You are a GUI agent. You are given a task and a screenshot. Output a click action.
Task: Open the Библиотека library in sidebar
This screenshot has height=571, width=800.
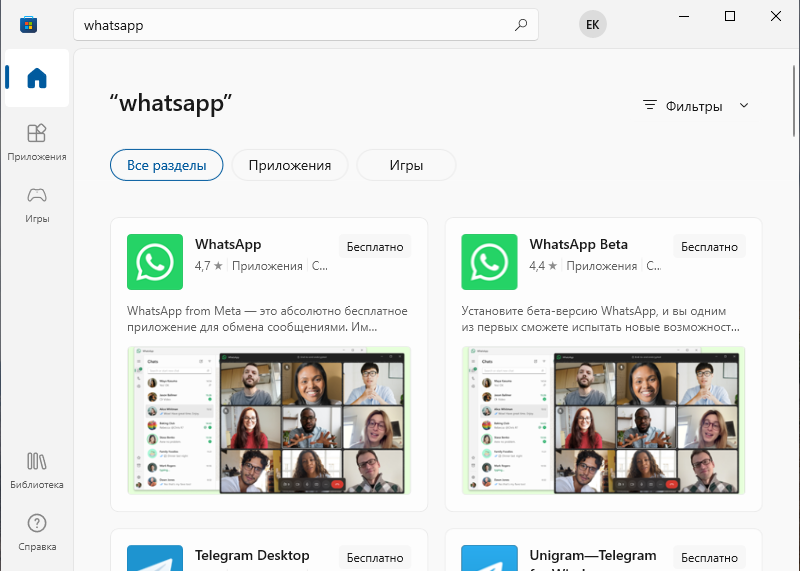(37, 471)
